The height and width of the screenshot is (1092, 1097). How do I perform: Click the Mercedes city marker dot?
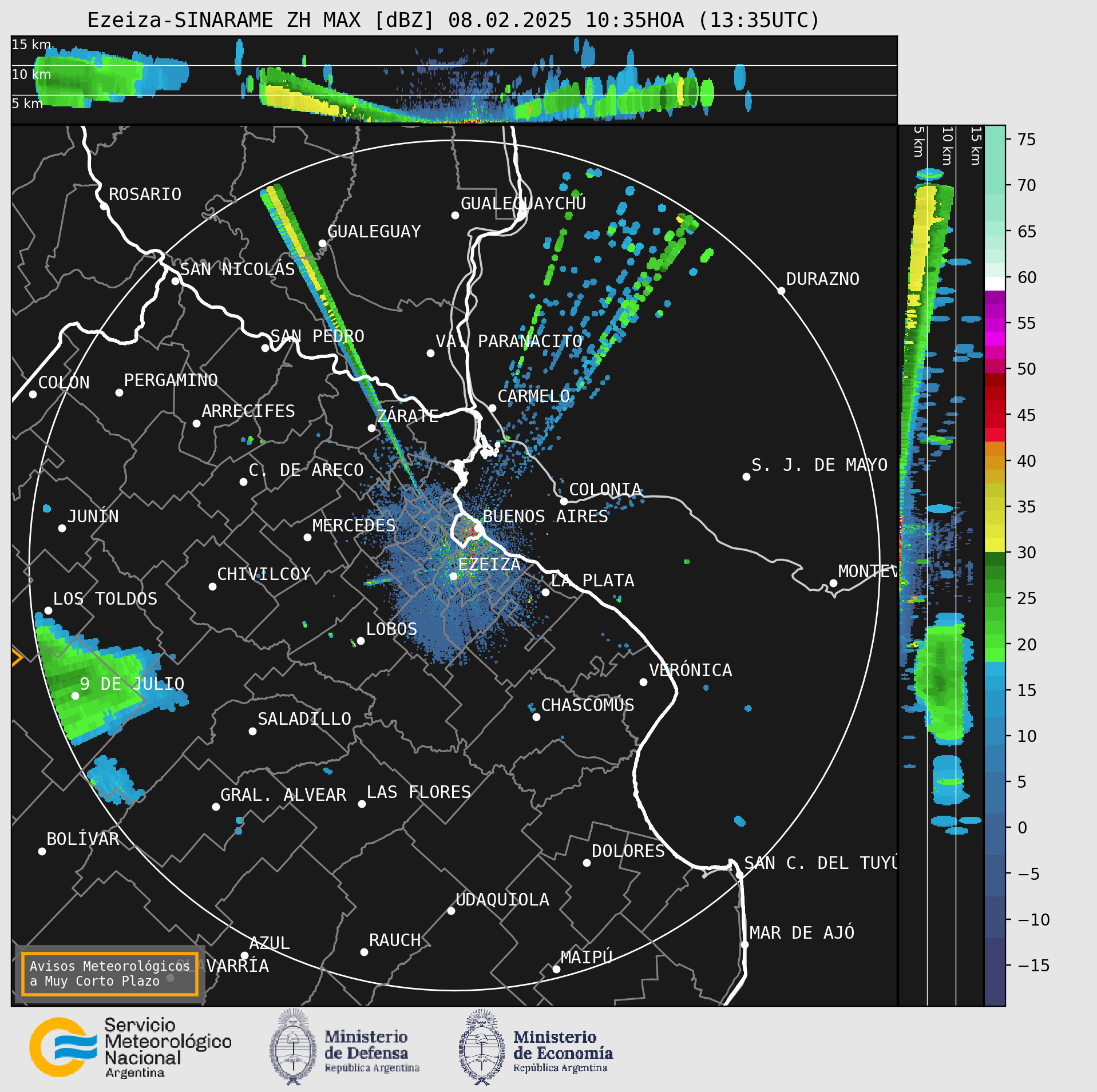click(x=307, y=537)
